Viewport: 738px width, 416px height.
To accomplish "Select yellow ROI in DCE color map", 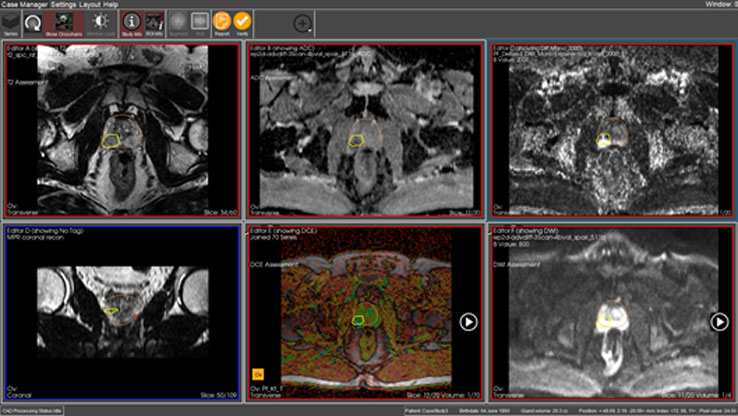I will click(358, 320).
